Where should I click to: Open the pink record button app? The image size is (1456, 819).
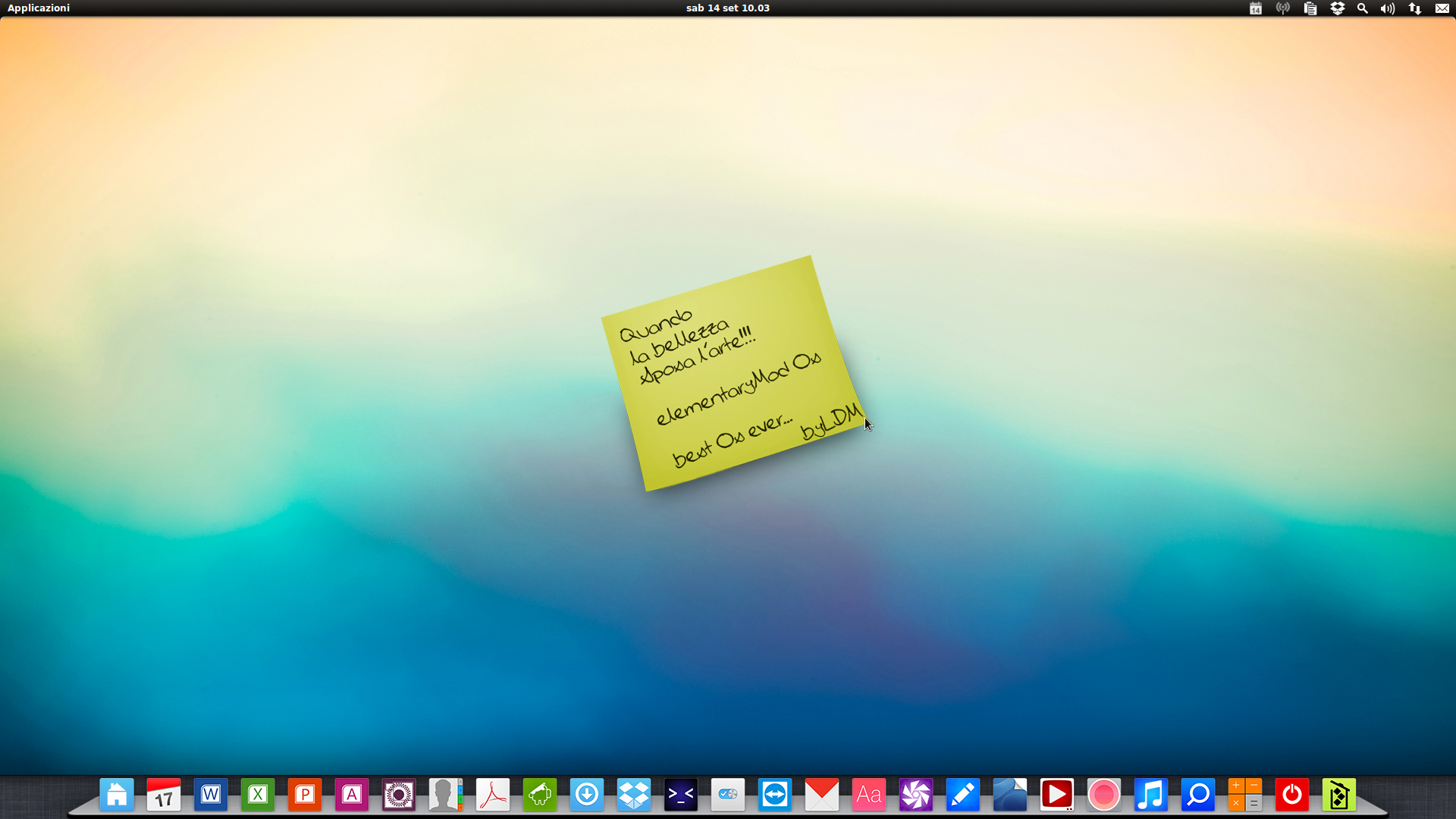(1104, 795)
